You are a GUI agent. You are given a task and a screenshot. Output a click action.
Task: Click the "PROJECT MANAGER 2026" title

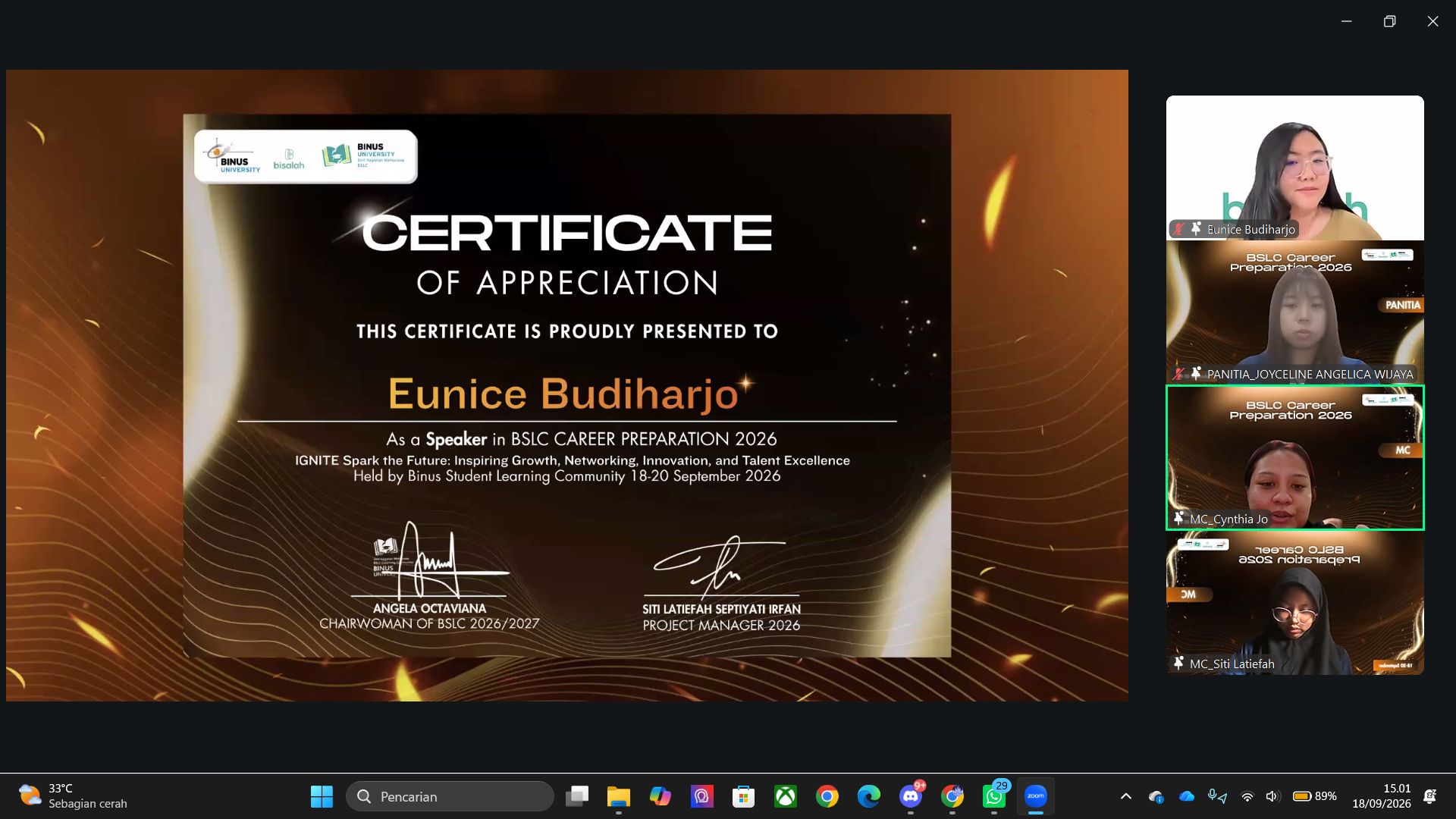(x=721, y=626)
